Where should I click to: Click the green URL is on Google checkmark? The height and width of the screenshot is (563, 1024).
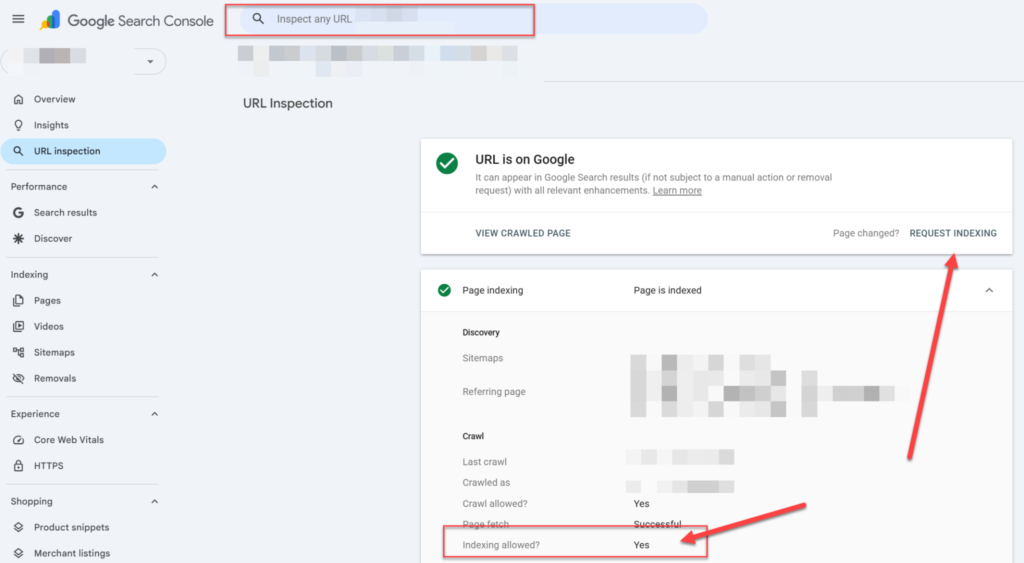pos(447,163)
